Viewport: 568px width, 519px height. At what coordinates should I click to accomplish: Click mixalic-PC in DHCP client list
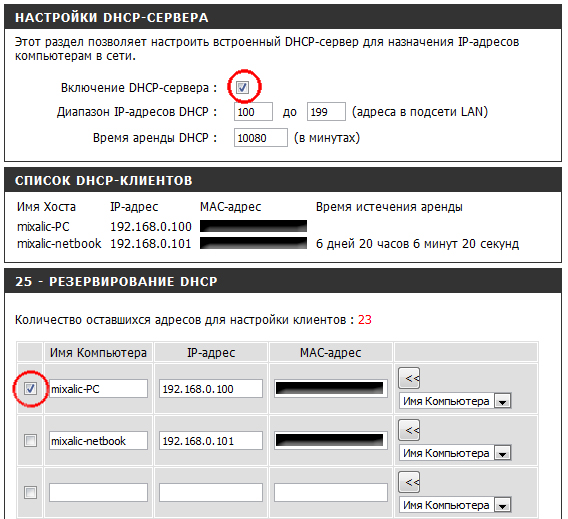click(43, 227)
